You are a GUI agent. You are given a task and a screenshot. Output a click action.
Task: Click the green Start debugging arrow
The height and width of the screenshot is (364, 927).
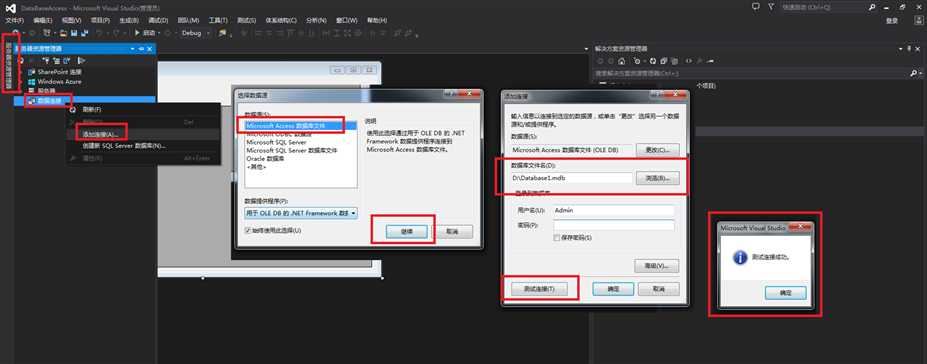138,33
